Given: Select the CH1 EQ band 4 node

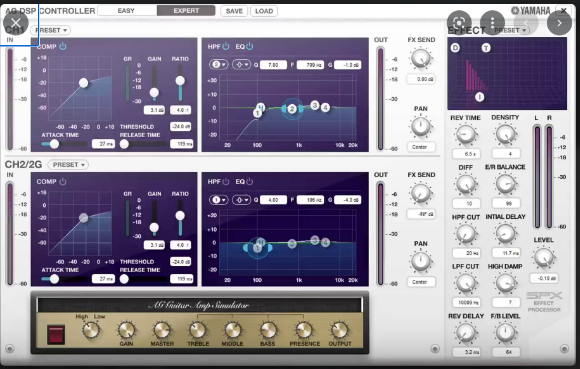Looking at the screenshot, I should coord(325,108).
